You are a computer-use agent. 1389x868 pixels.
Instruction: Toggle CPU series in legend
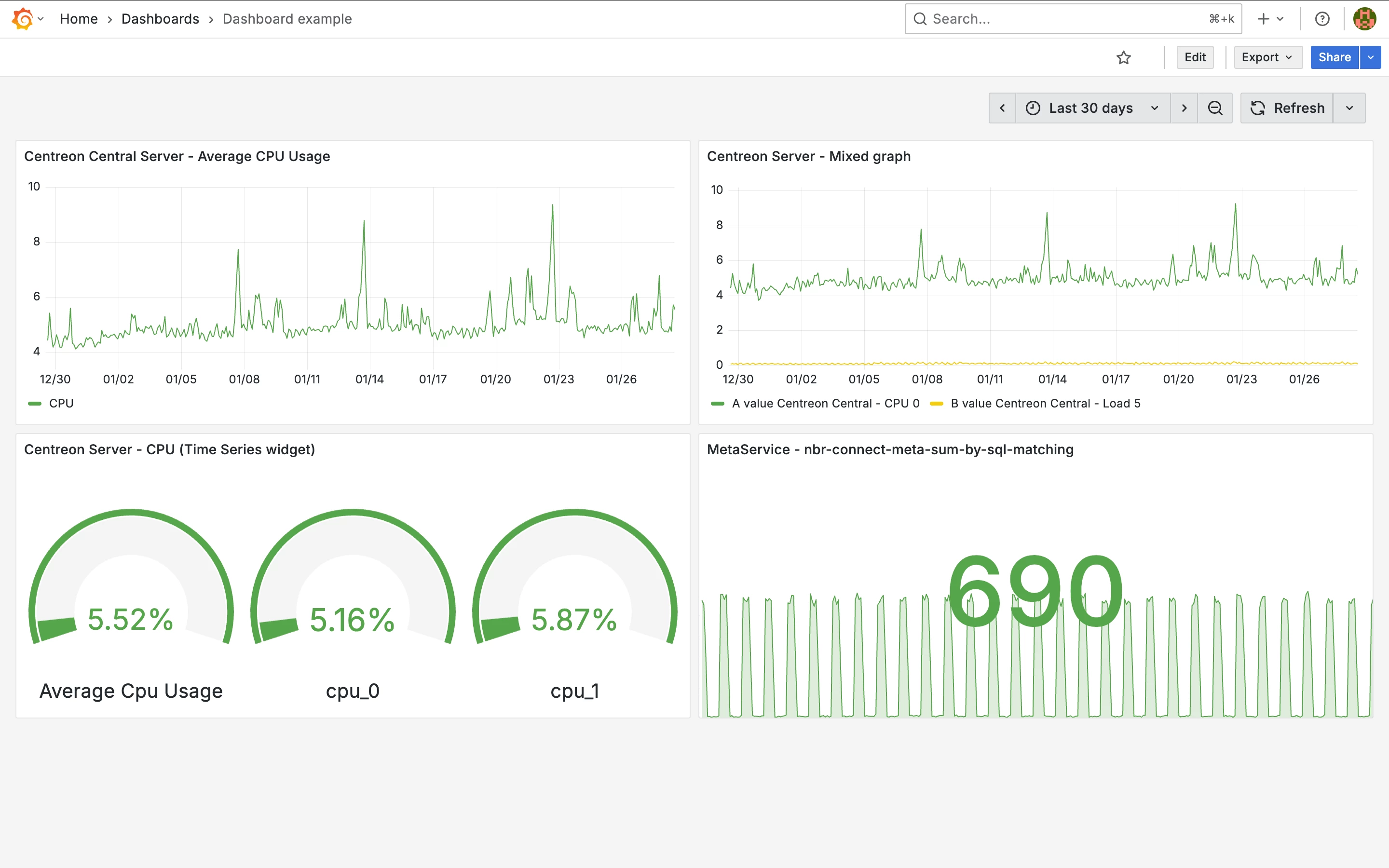coord(61,404)
